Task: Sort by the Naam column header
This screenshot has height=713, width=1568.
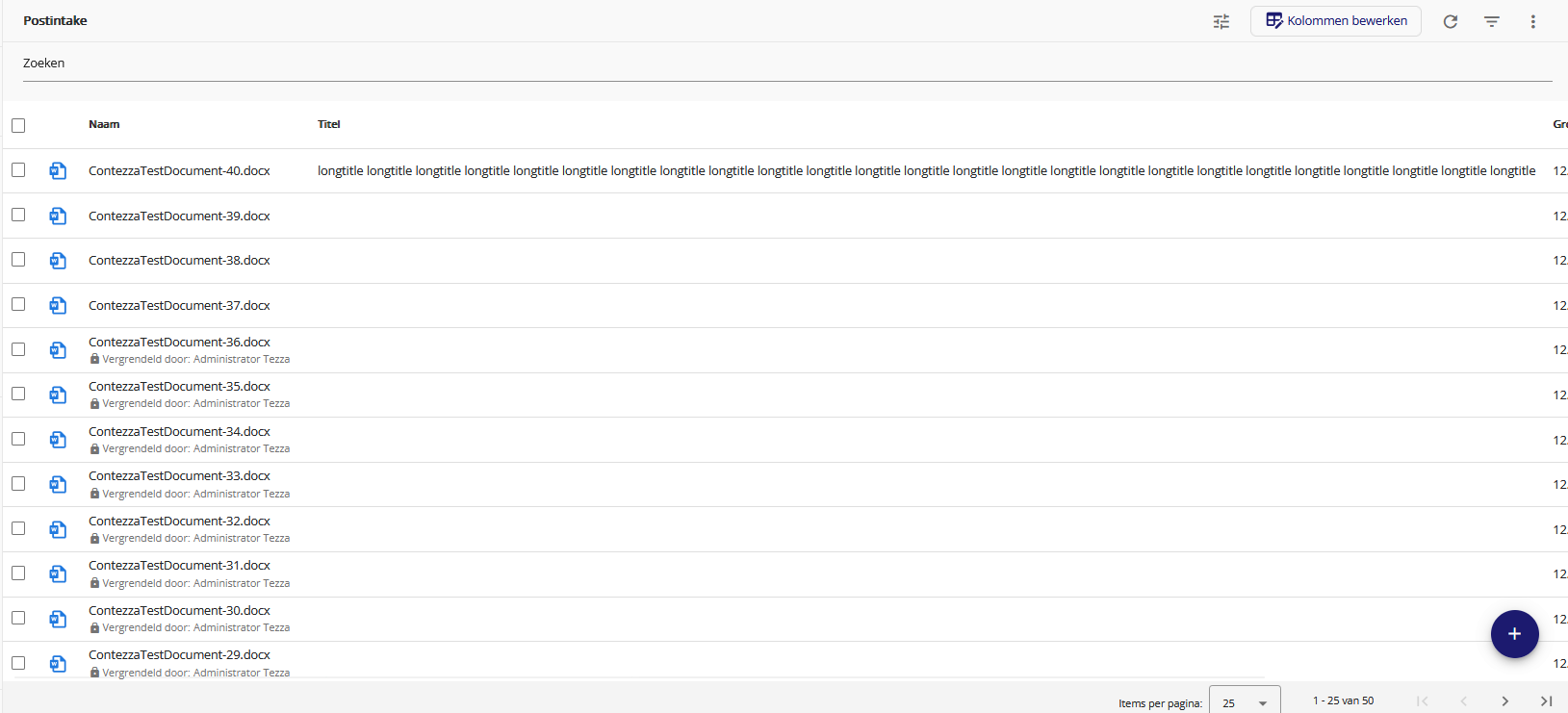Action: pos(104,124)
